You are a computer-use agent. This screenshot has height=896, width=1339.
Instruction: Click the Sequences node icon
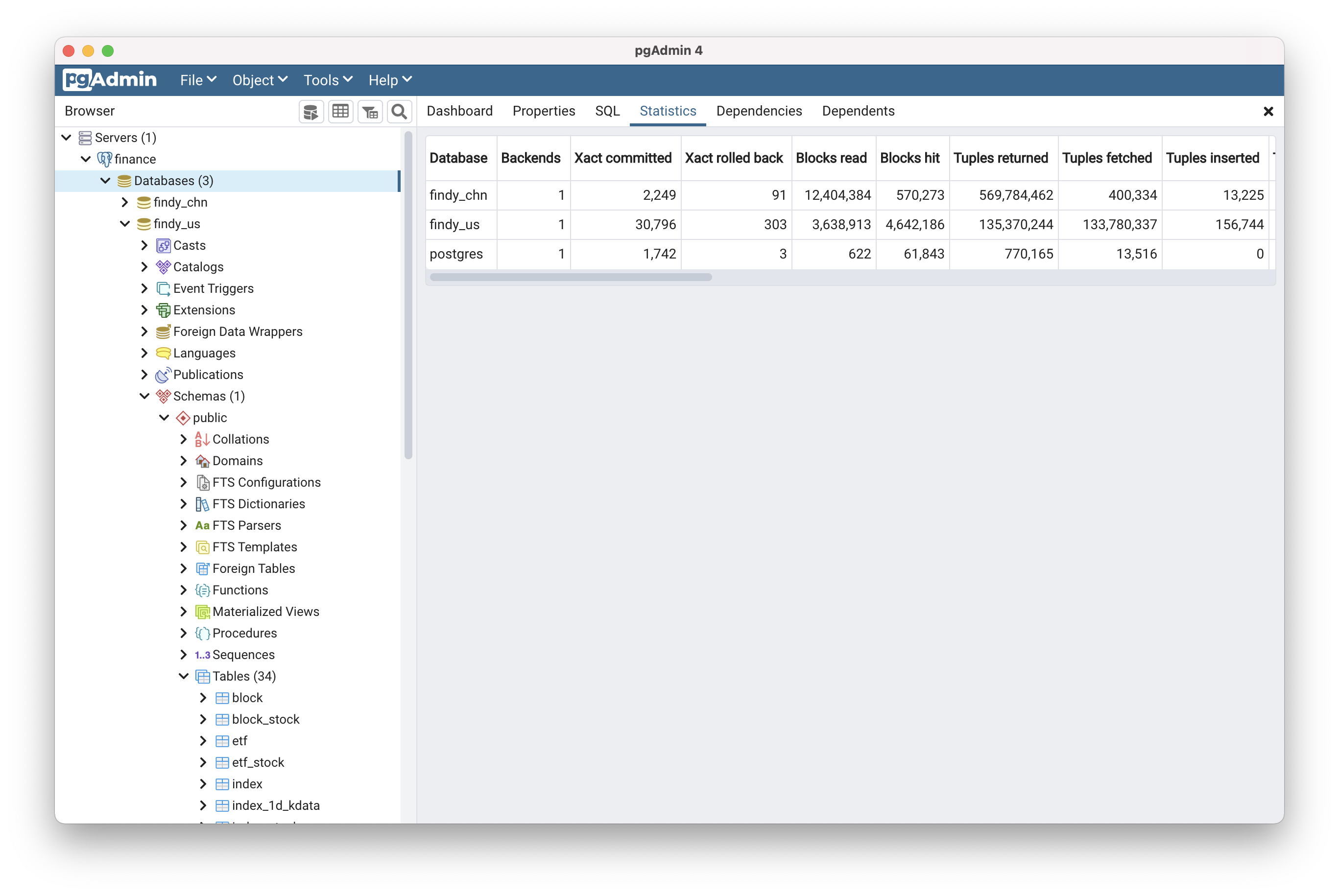[202, 655]
